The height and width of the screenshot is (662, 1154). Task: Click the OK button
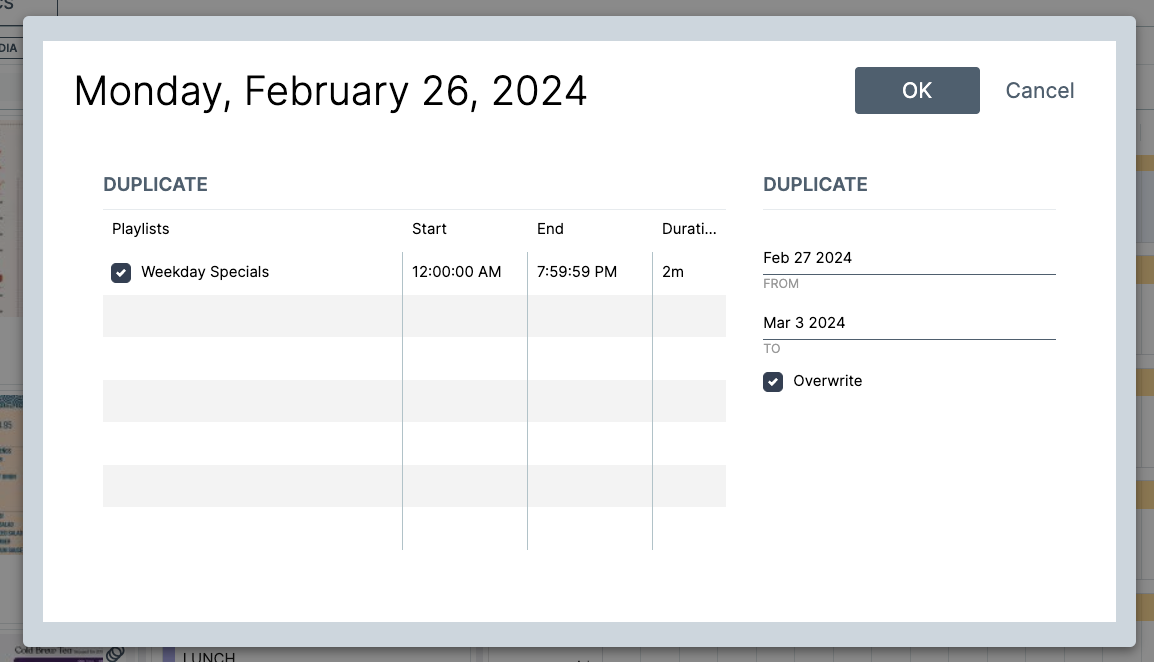[x=917, y=90]
